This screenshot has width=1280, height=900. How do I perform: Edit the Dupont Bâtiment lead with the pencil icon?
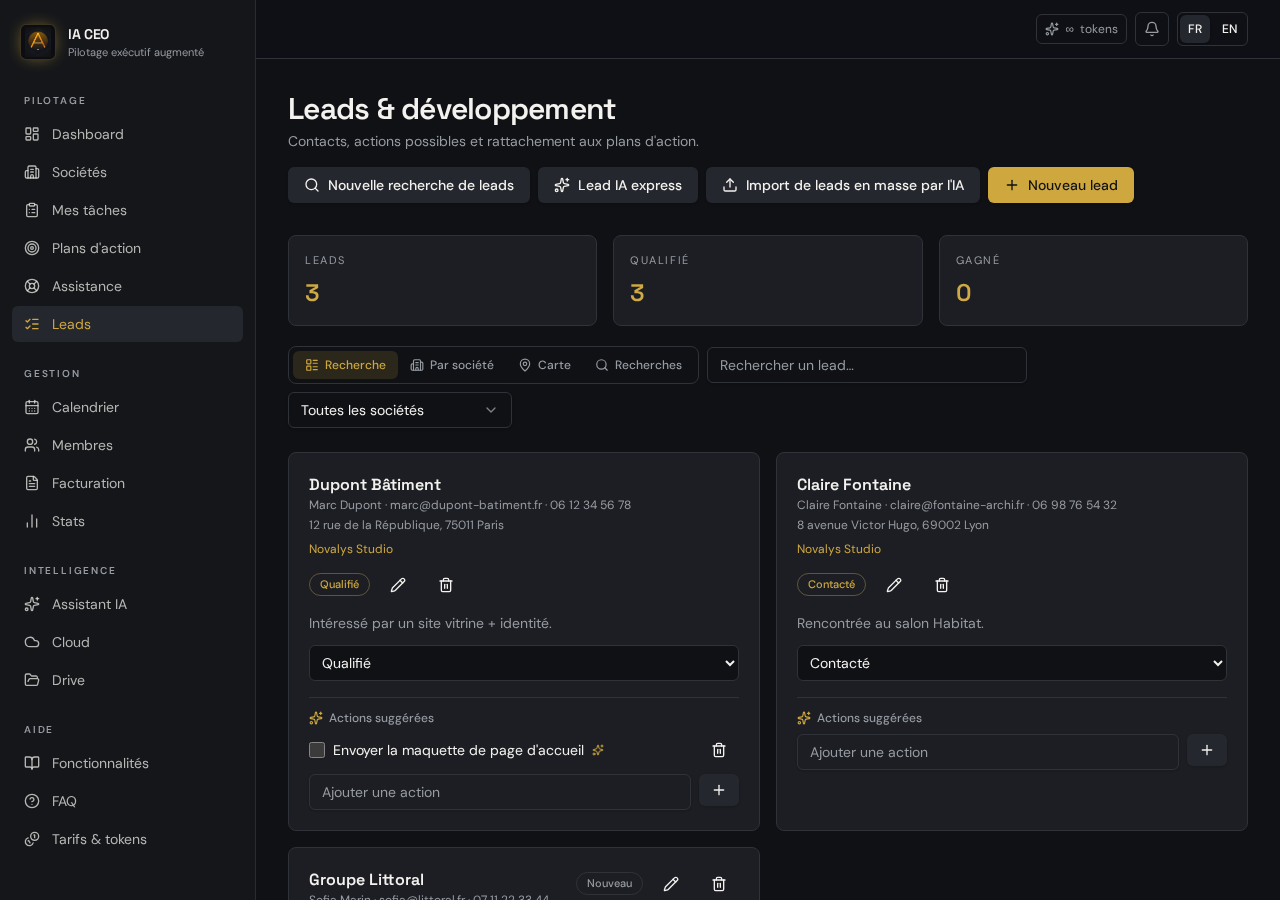398,585
